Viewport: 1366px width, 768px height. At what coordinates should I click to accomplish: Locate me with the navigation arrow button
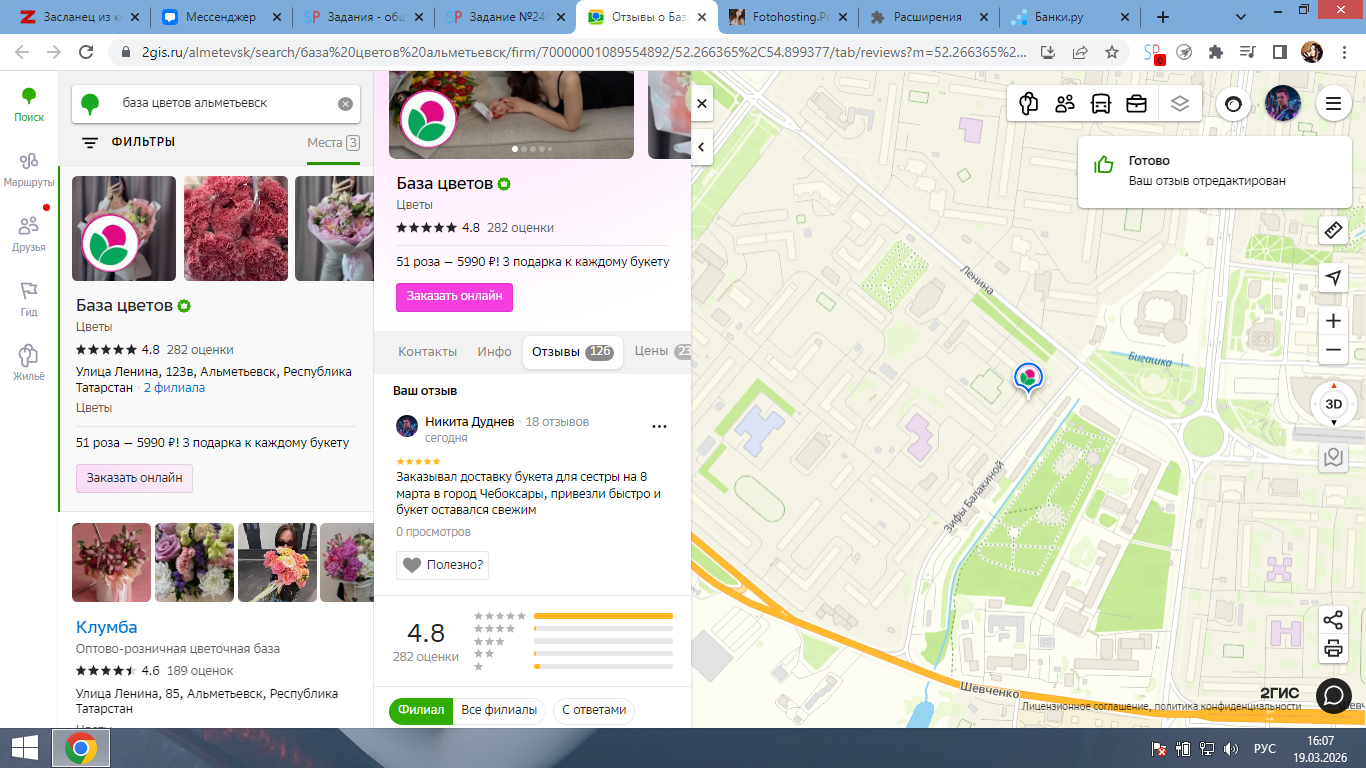(x=1333, y=278)
